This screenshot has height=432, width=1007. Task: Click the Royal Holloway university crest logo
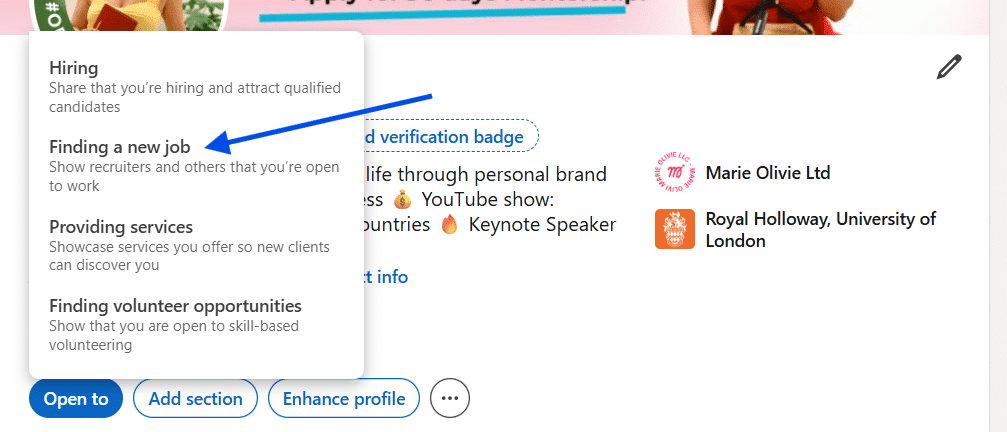[674, 229]
